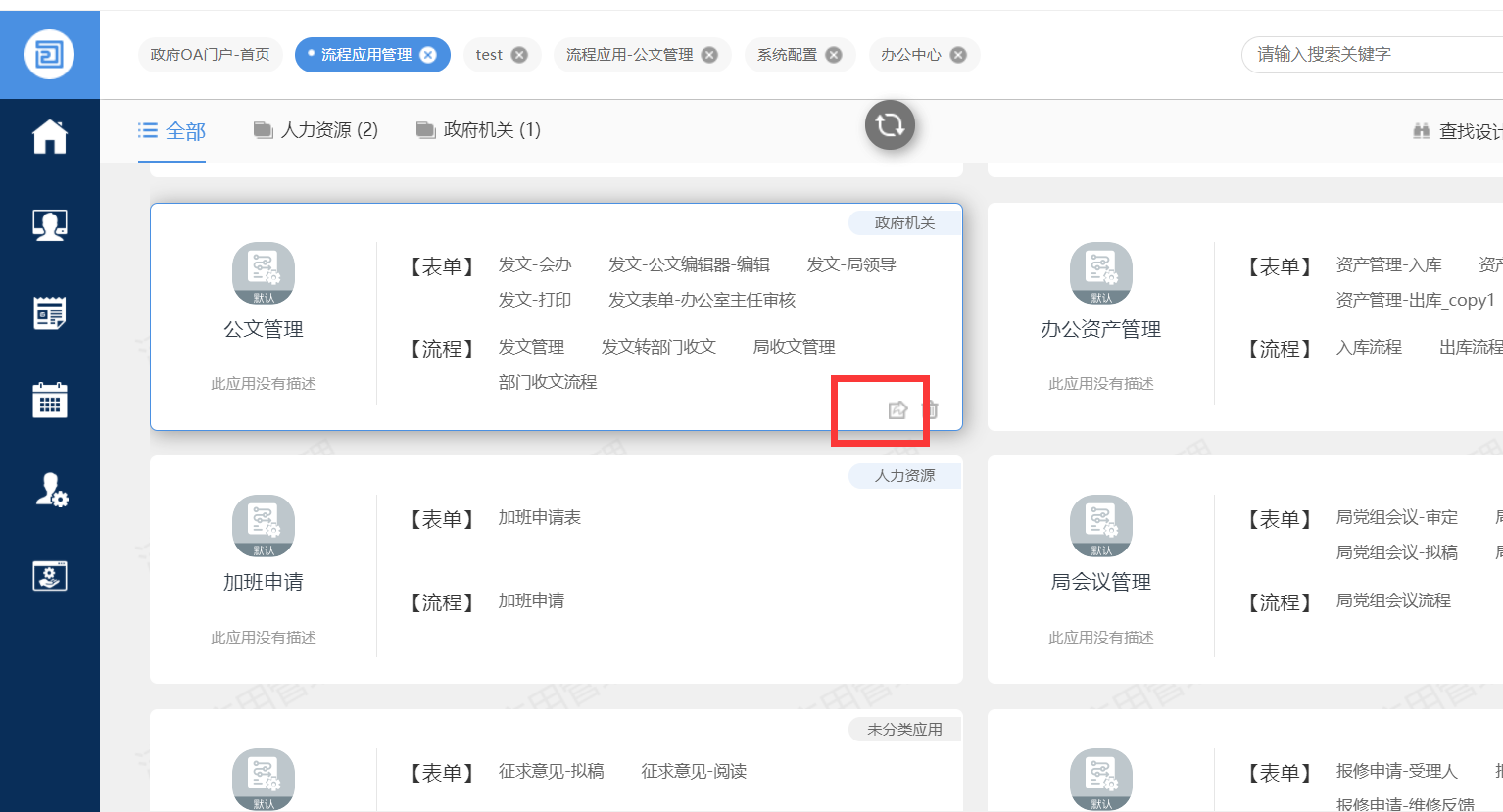Filter by 政府机关 (1) category
Image resolution: width=1503 pixels, height=812 pixels.
pyautogui.click(x=478, y=130)
